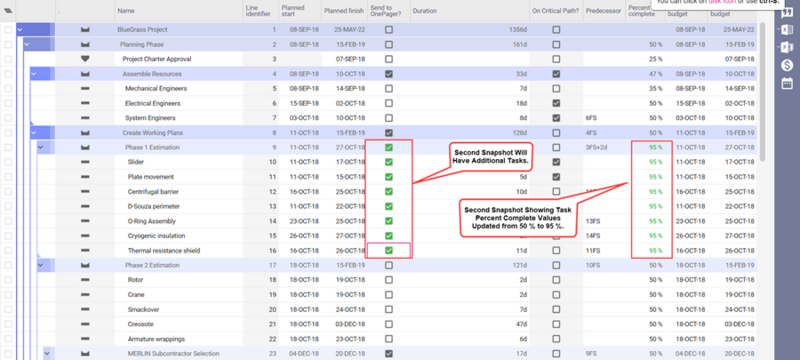Screen dimensions: 800x360
Task: Collapse the Phase 1 Estimation chevron
Action: coord(40,148)
